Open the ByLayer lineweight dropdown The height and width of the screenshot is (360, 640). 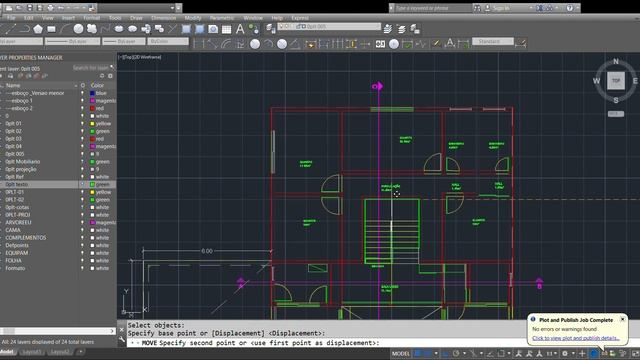[x=124, y=41]
